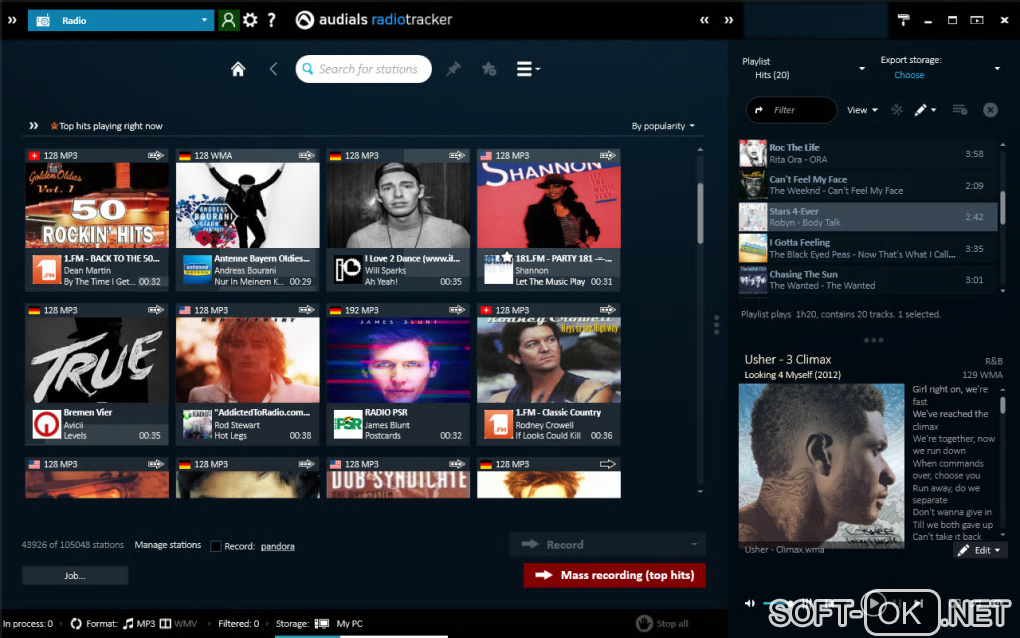Image resolution: width=1020 pixels, height=638 pixels.
Task: Open the RADIO PSR James Blunt thumbnail
Action: (398, 360)
